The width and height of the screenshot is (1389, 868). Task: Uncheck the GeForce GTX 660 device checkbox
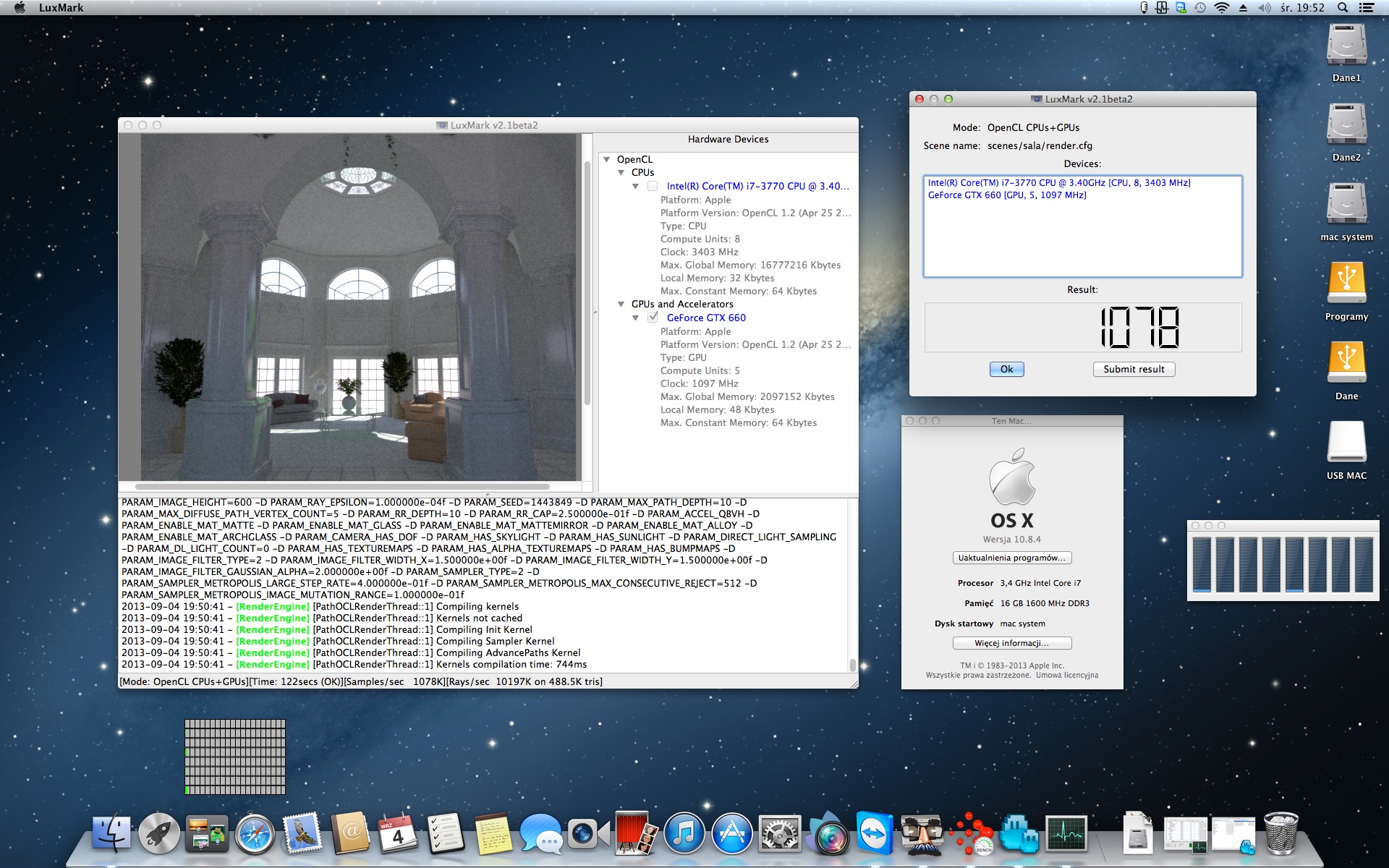coord(653,318)
